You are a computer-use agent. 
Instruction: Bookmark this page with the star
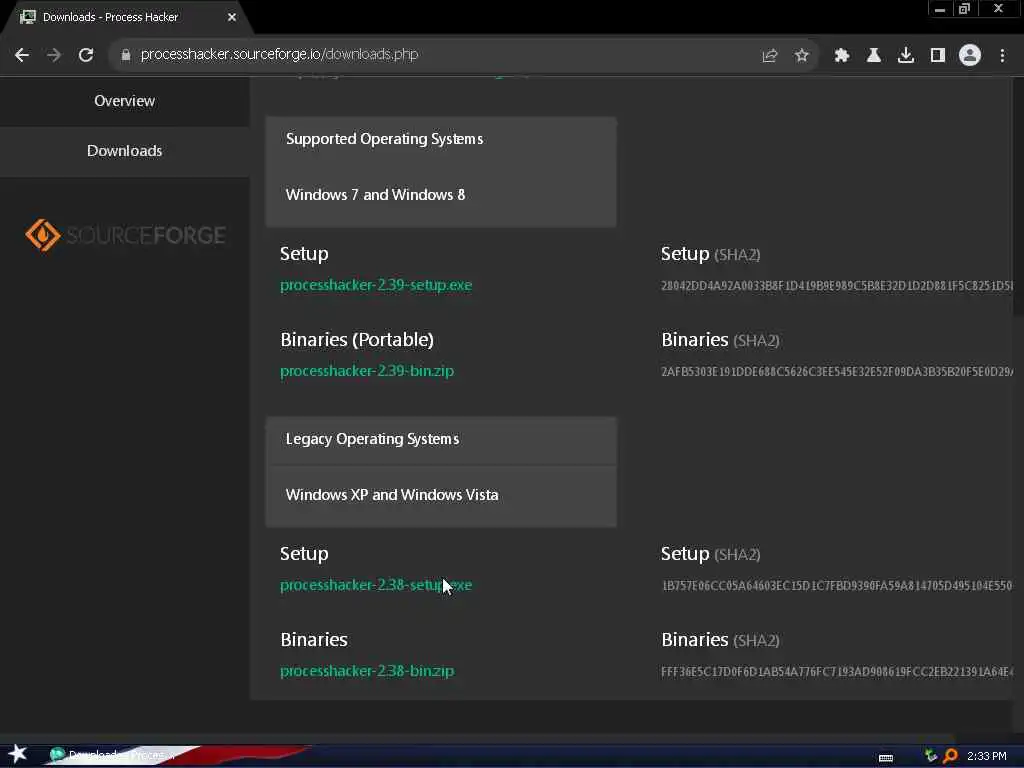(x=801, y=56)
